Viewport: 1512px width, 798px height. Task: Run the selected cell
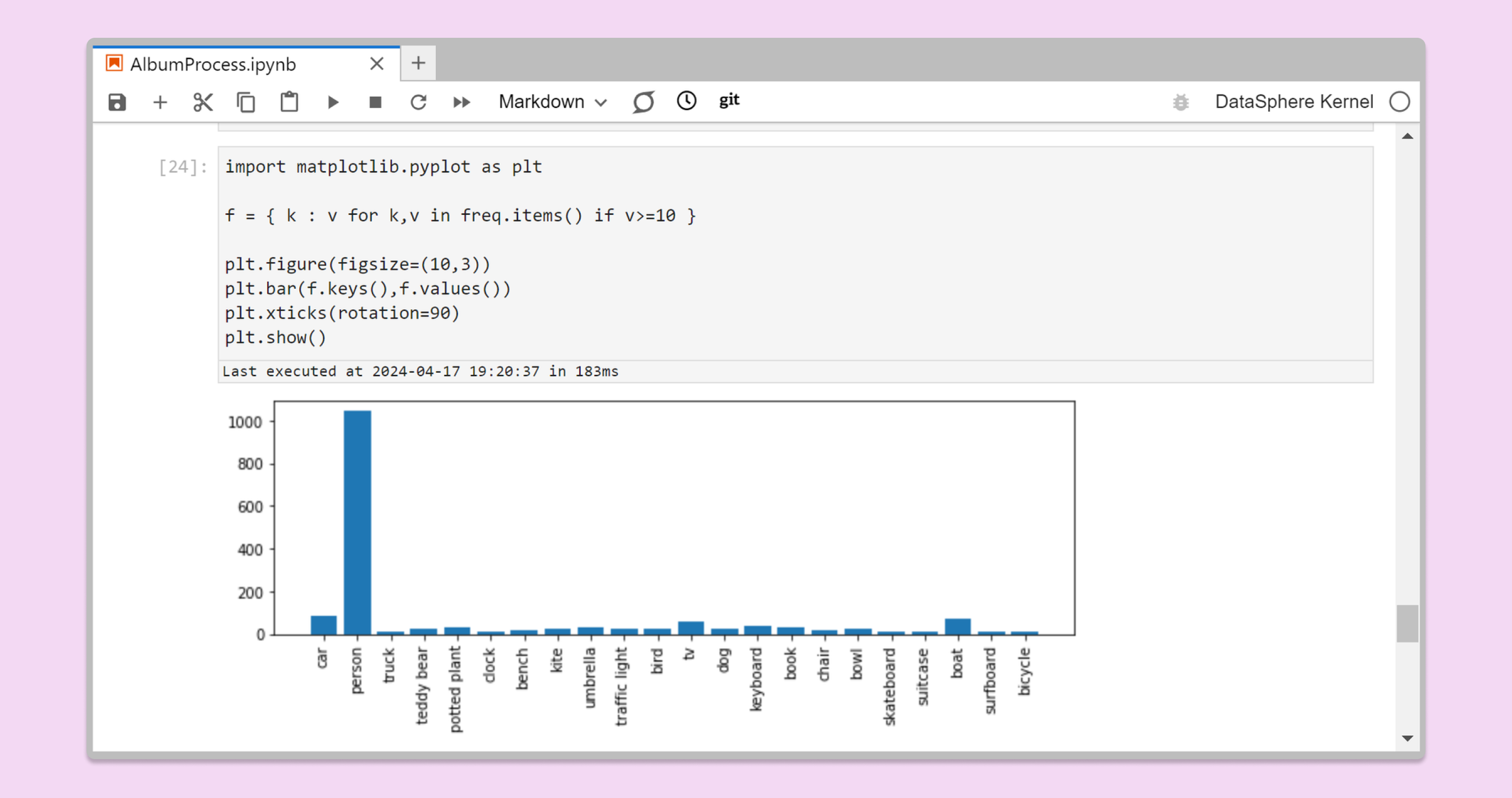click(x=333, y=102)
